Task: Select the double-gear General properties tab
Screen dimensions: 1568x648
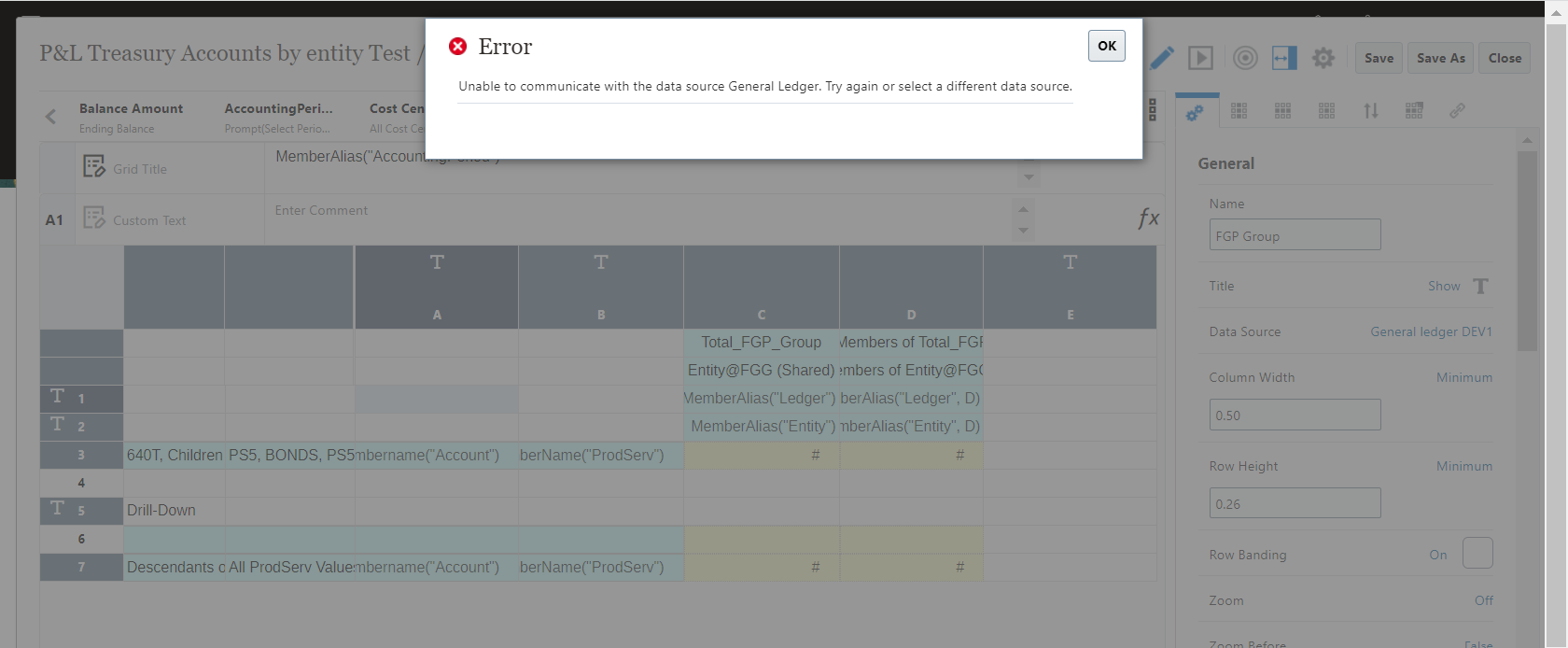Action: tap(1195, 112)
